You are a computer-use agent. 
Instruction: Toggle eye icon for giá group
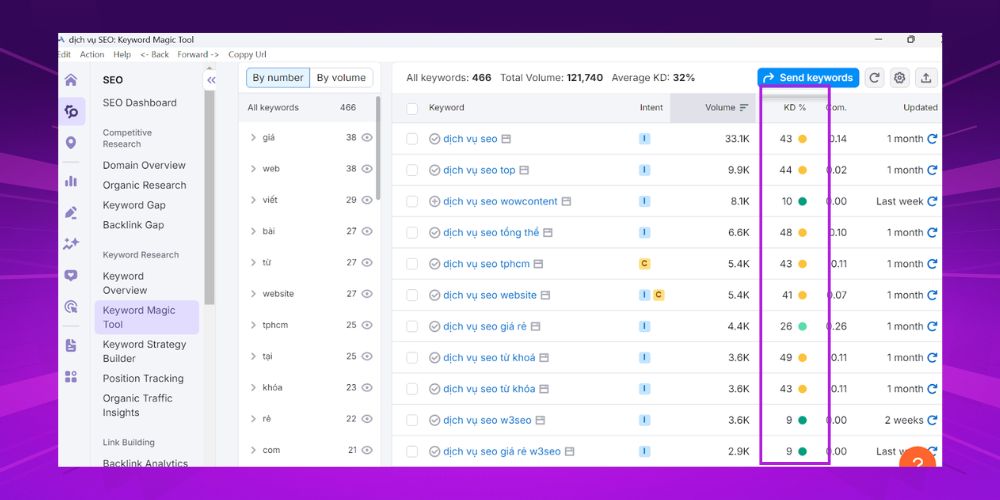pyautogui.click(x=367, y=137)
